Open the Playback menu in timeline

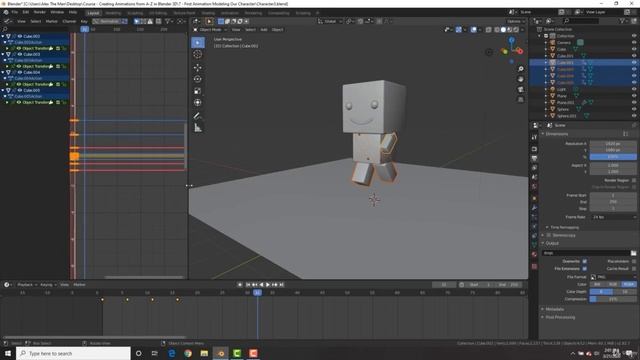point(27,284)
